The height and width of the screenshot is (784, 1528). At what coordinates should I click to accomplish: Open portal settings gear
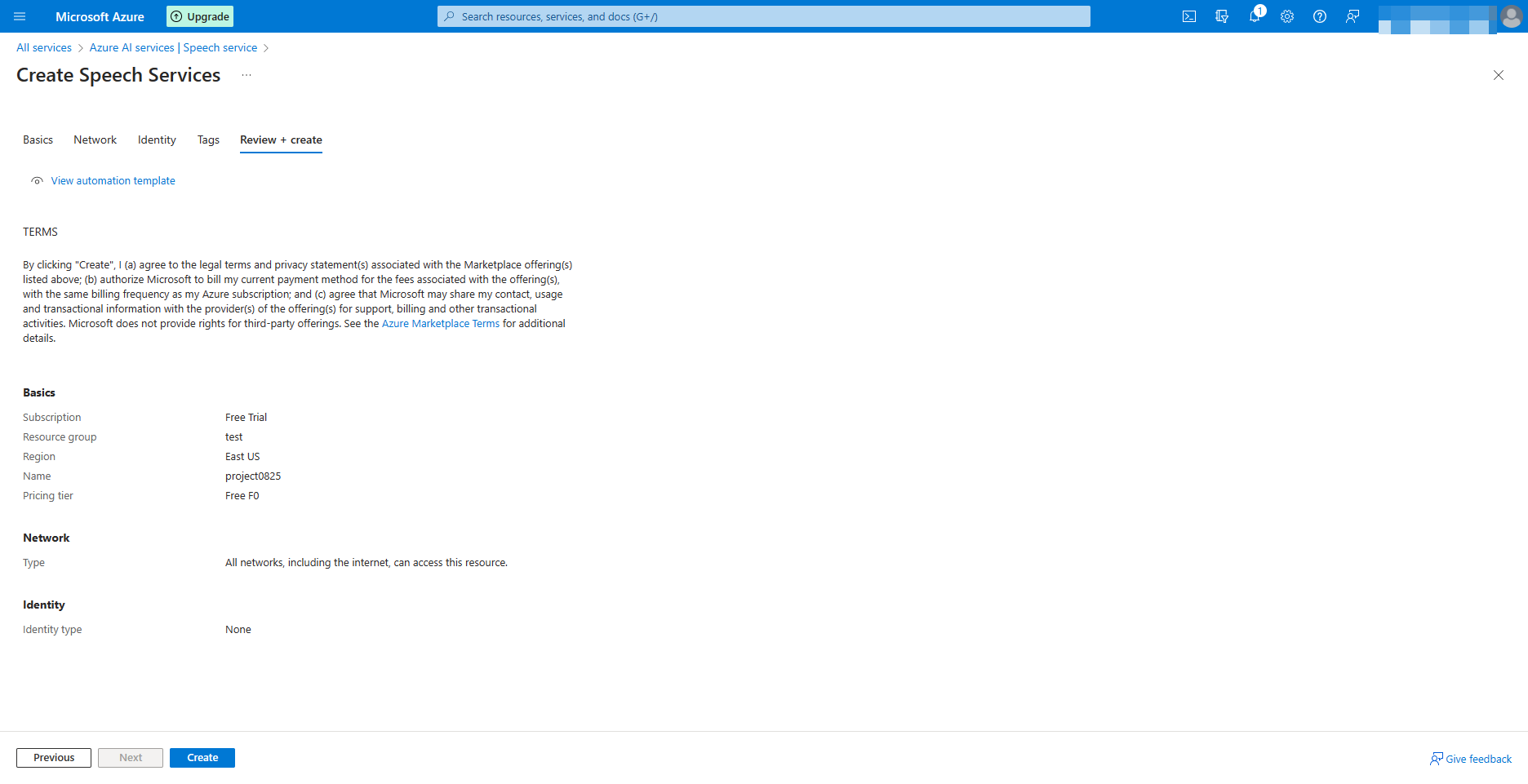tap(1287, 16)
